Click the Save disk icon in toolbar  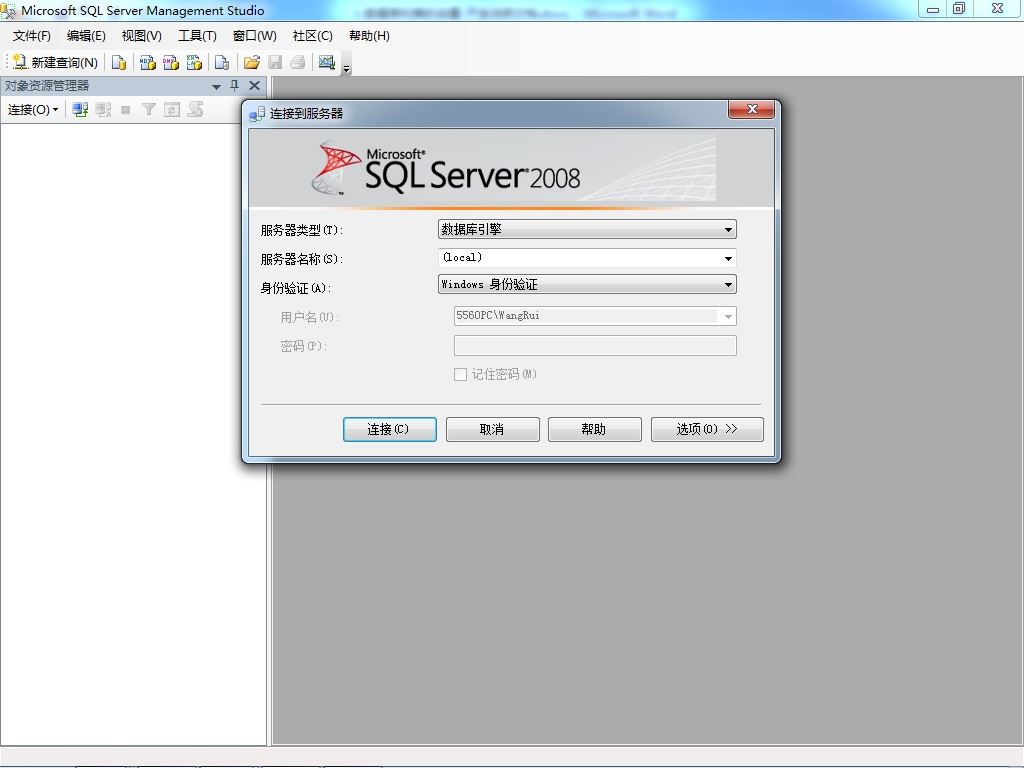pyautogui.click(x=275, y=62)
